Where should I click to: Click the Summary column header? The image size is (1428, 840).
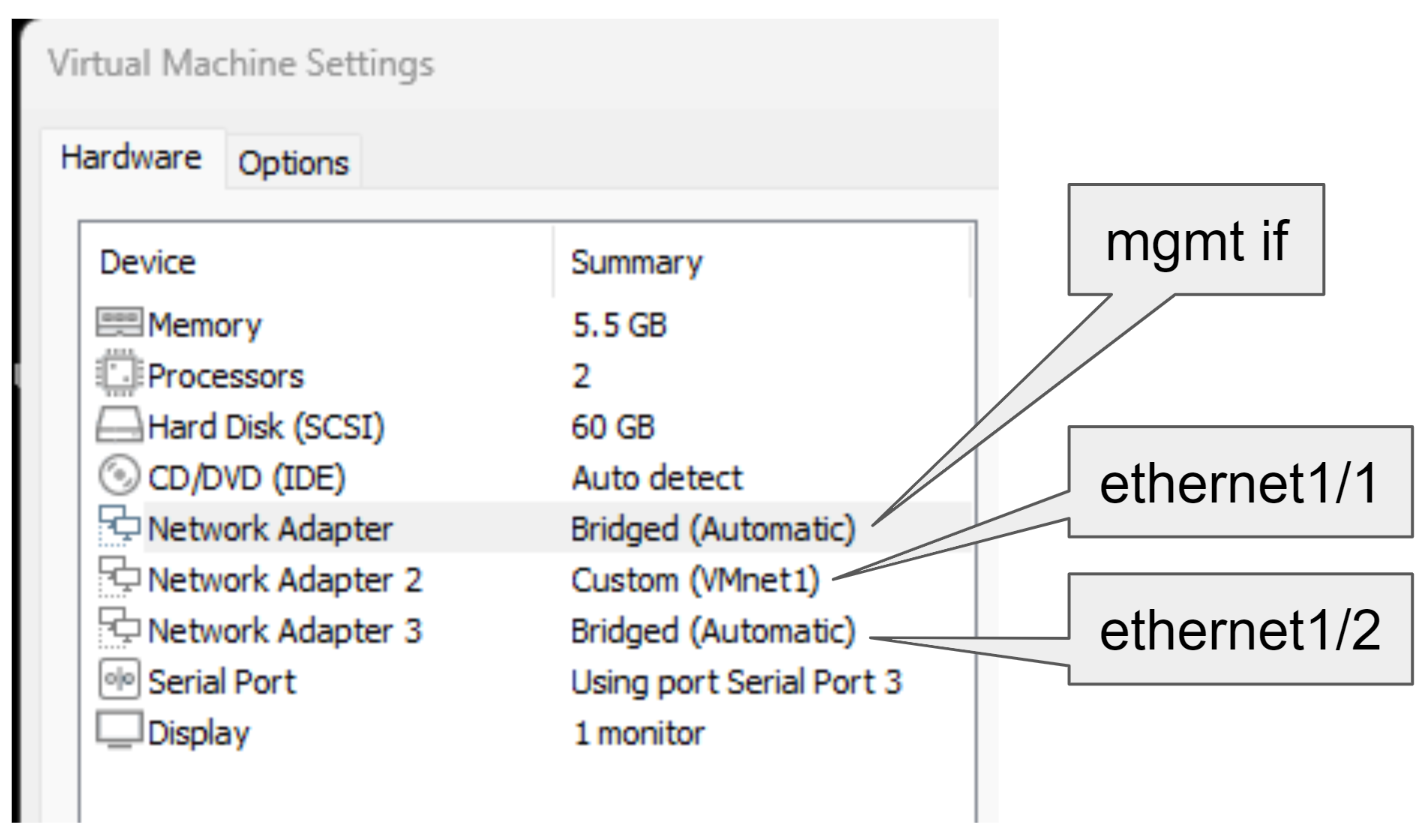point(637,262)
